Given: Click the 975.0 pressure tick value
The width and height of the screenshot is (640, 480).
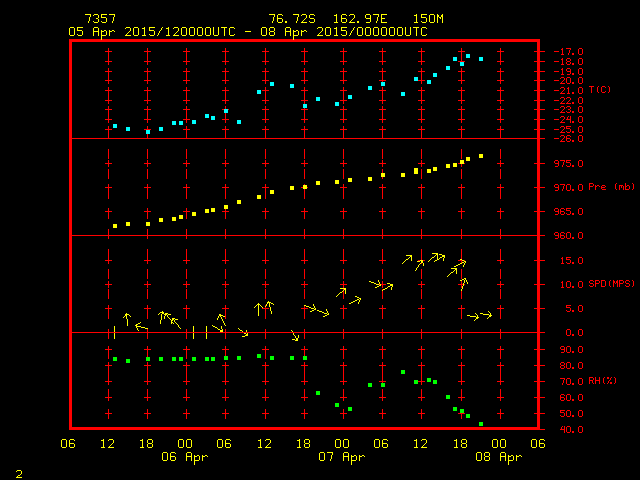Looking at the screenshot, I should pos(568,164).
